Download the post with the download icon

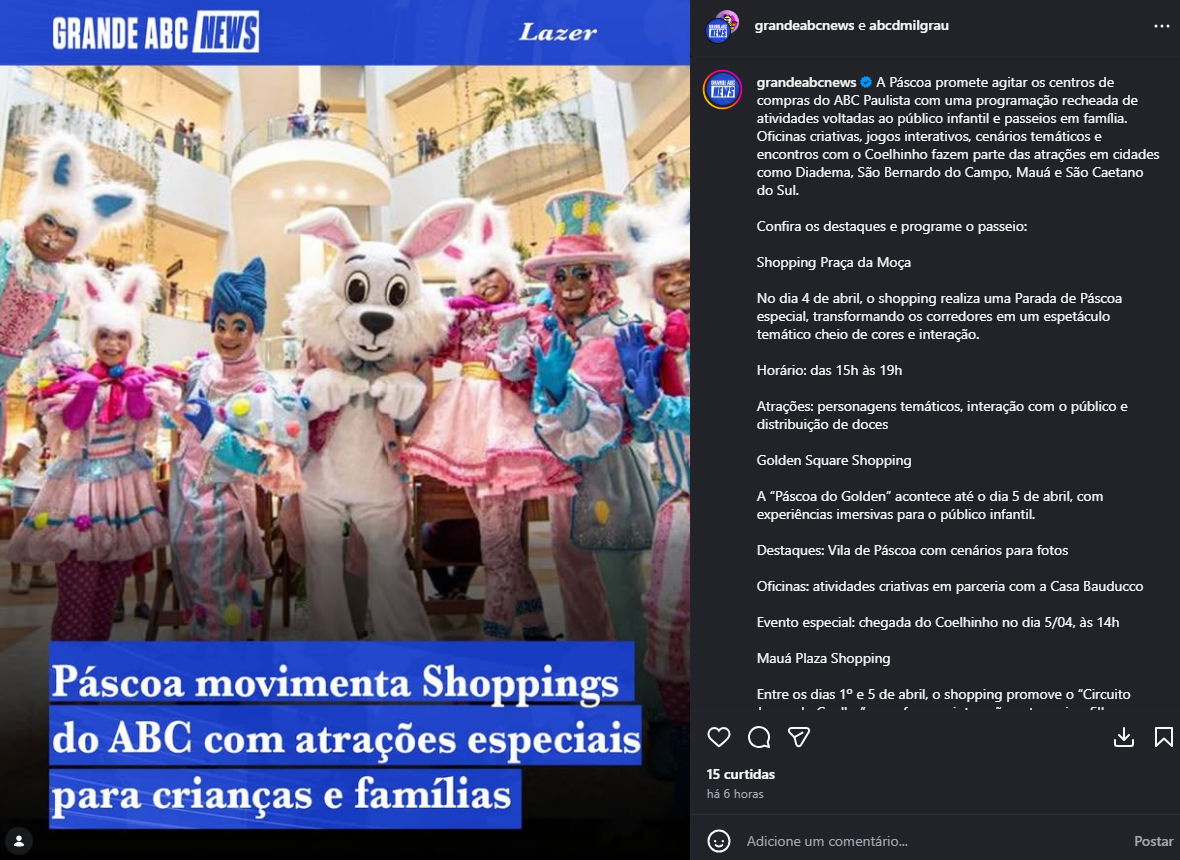point(1124,737)
